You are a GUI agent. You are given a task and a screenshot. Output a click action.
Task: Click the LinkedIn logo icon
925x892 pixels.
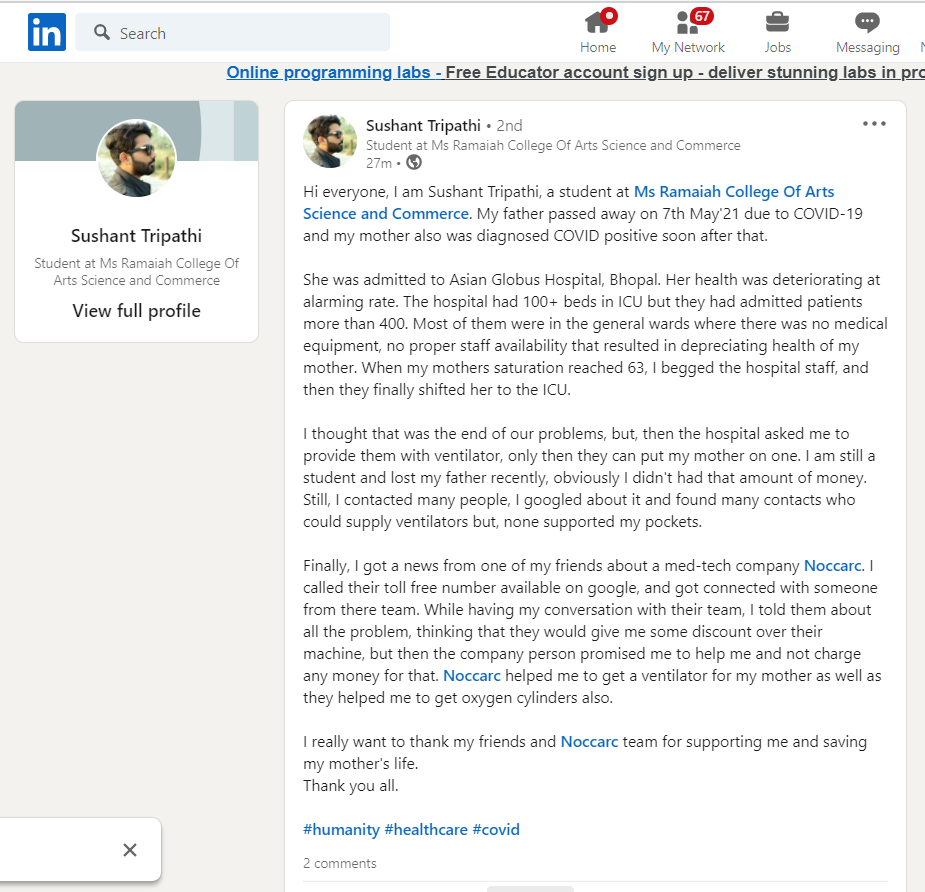pyautogui.click(x=47, y=32)
